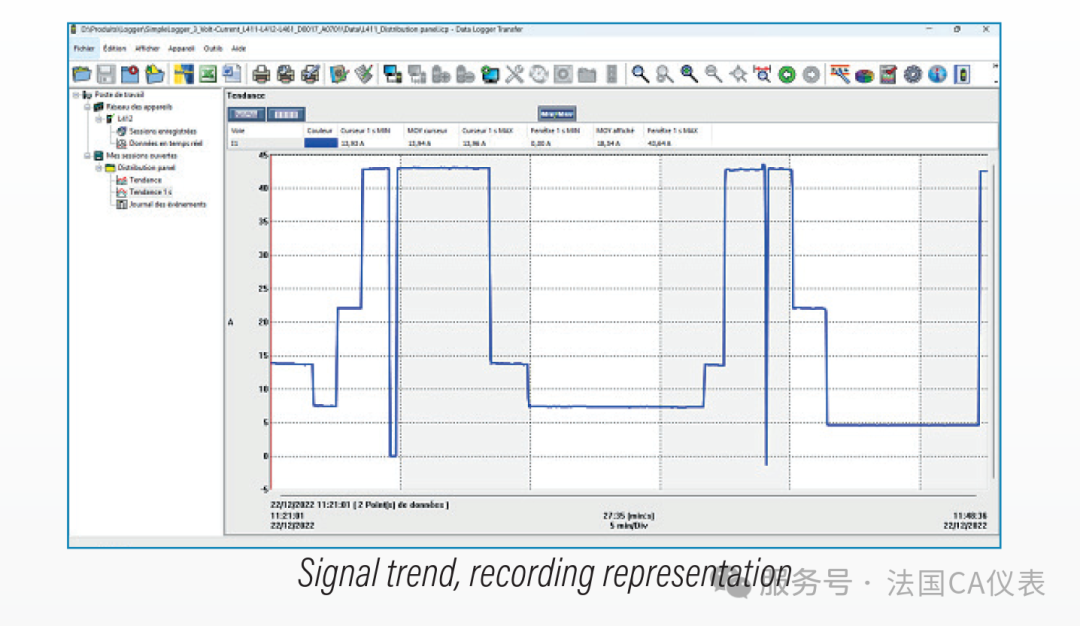
Task: Click the first printer icon in toolbar
Action: [261, 74]
